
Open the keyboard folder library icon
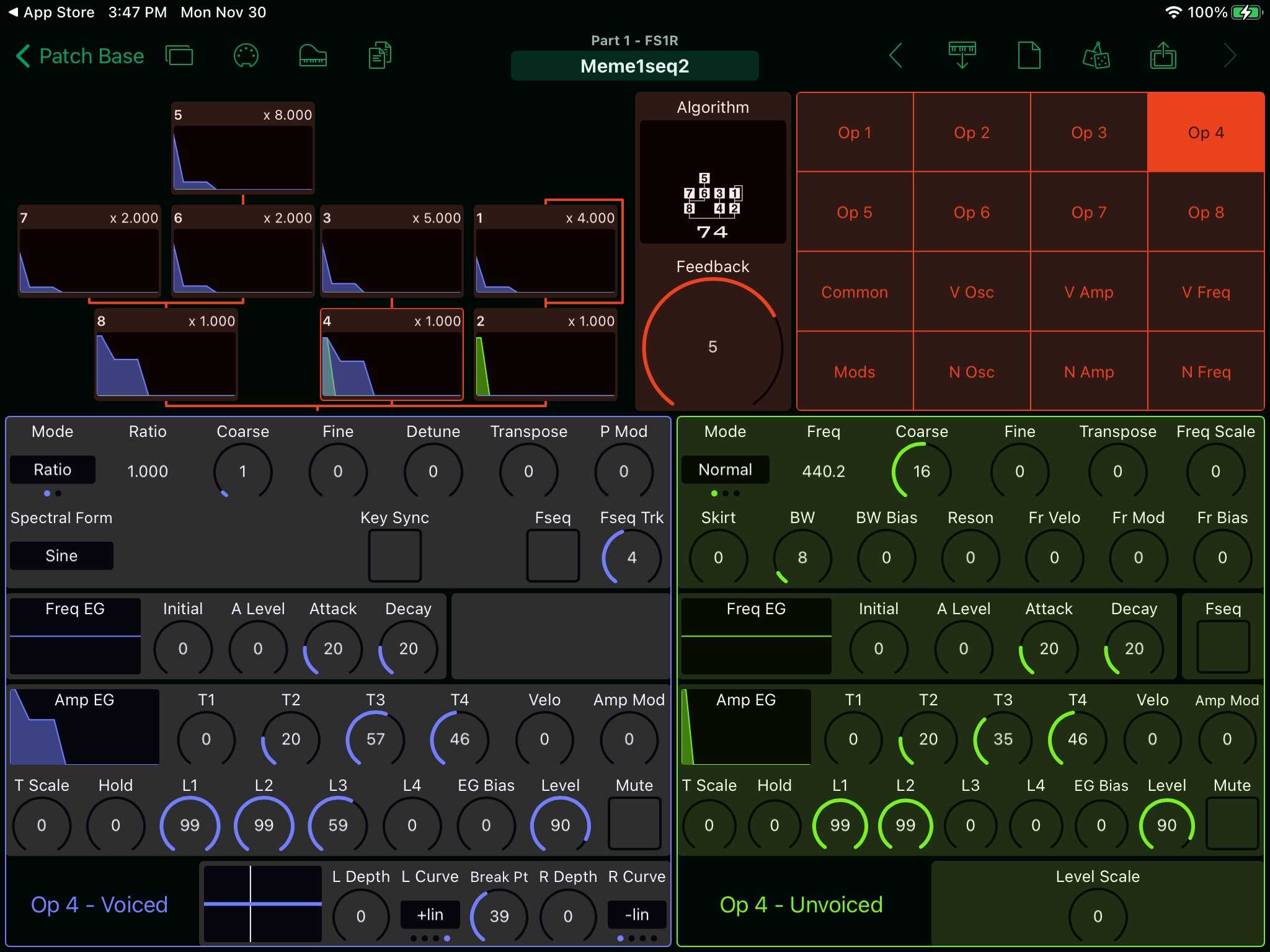click(313, 56)
